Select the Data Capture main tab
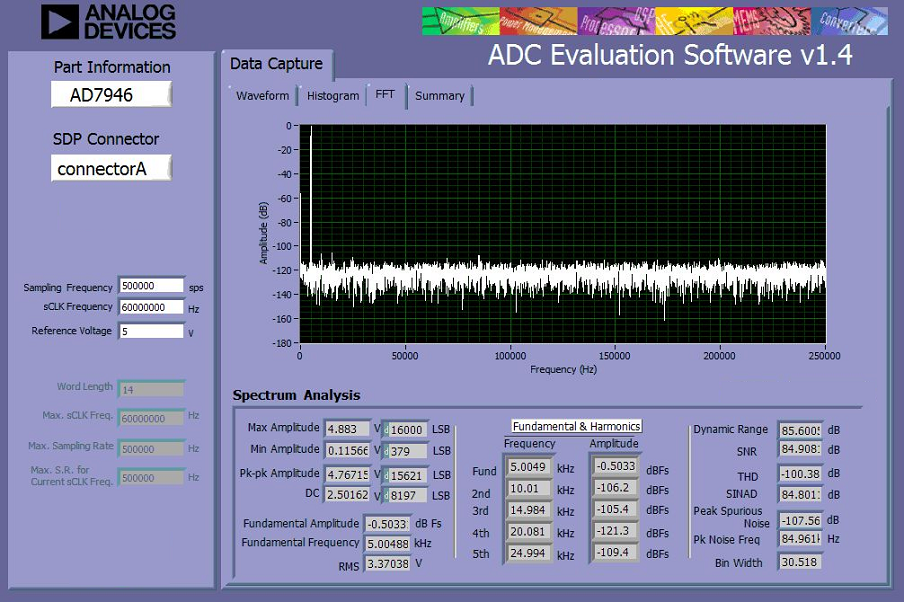Viewport: 904px width, 602px height. (x=276, y=64)
